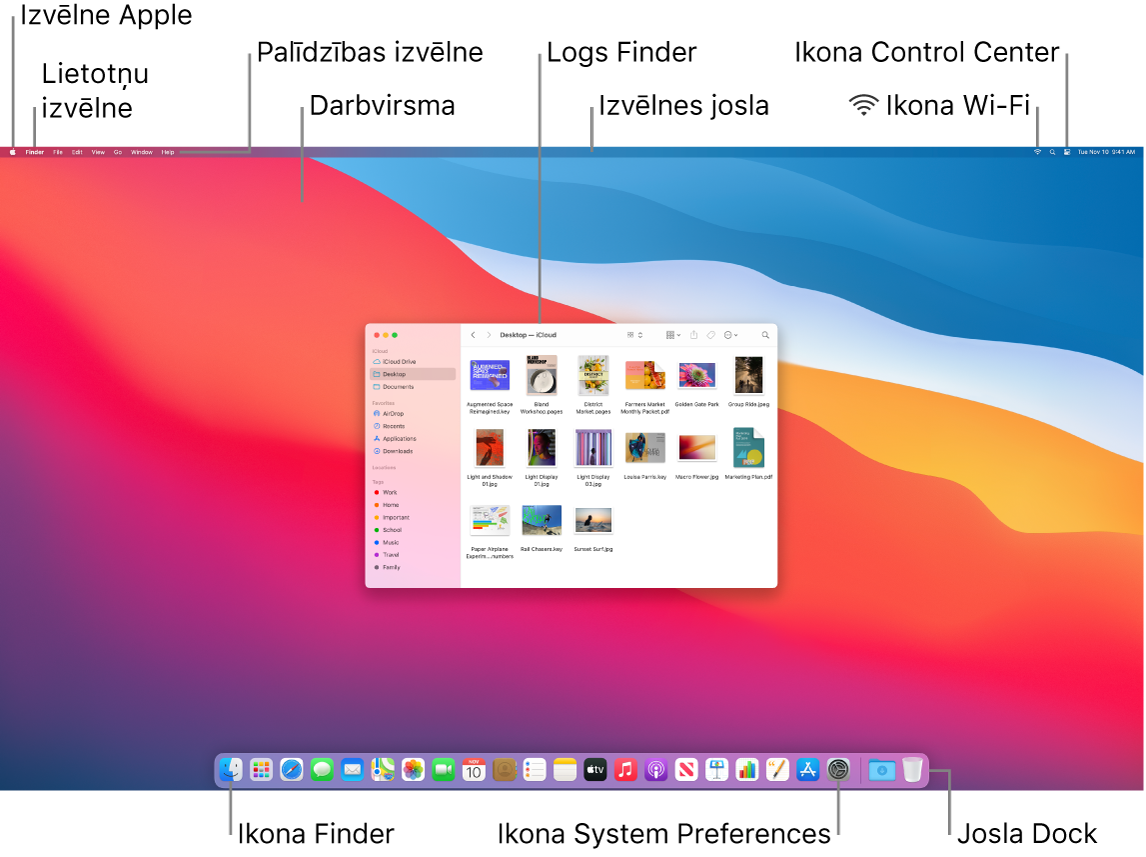Click the Tags button in the Finder toolbar

pyautogui.click(x=710, y=335)
